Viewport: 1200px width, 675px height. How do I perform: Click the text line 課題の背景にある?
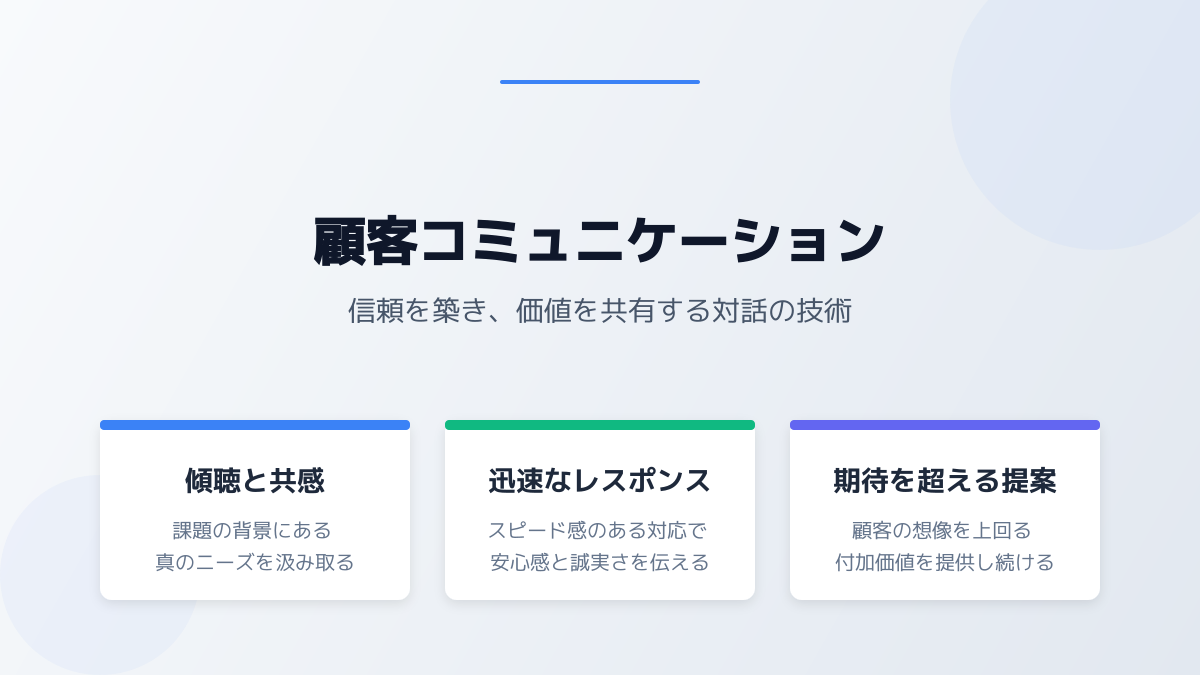click(x=255, y=530)
